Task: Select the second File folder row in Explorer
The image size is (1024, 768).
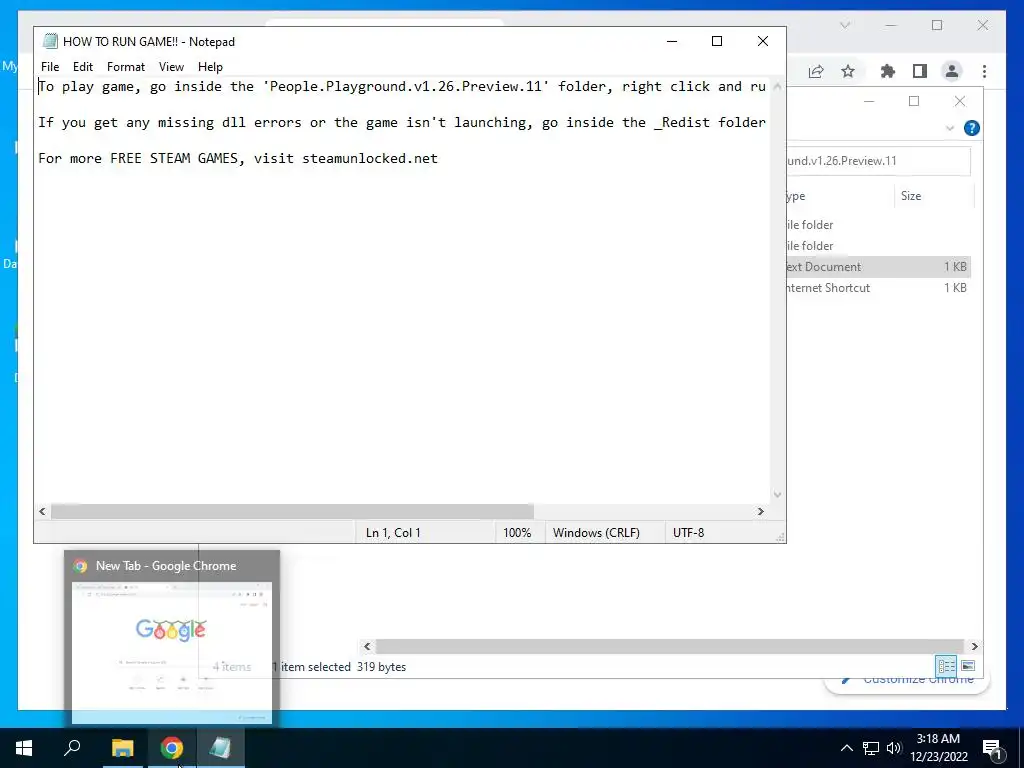Action: 878,246
